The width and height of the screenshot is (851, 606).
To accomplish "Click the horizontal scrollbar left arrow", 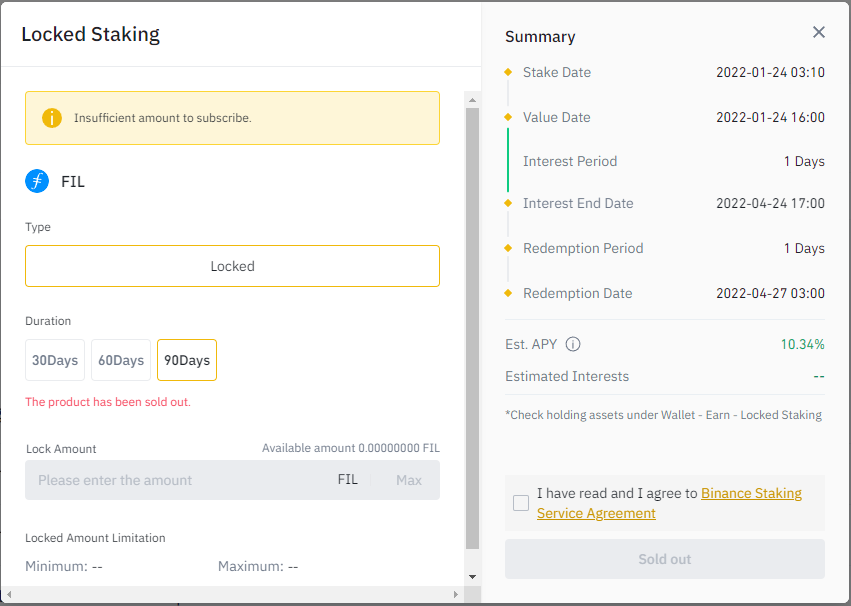I will (8, 595).
